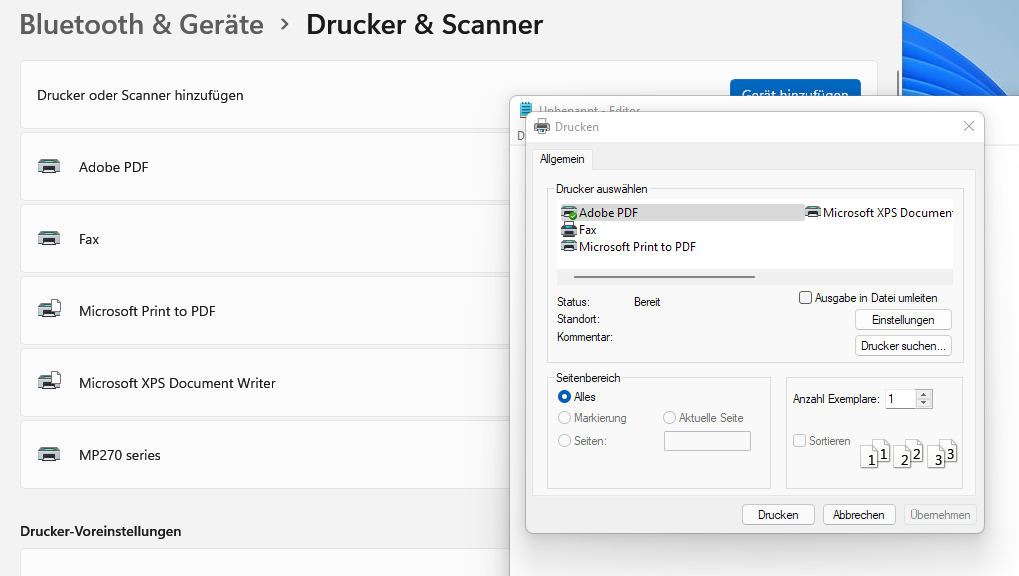Click the Settings window vertical scrollbar
The height and width of the screenshot is (576, 1019).
coord(898,83)
